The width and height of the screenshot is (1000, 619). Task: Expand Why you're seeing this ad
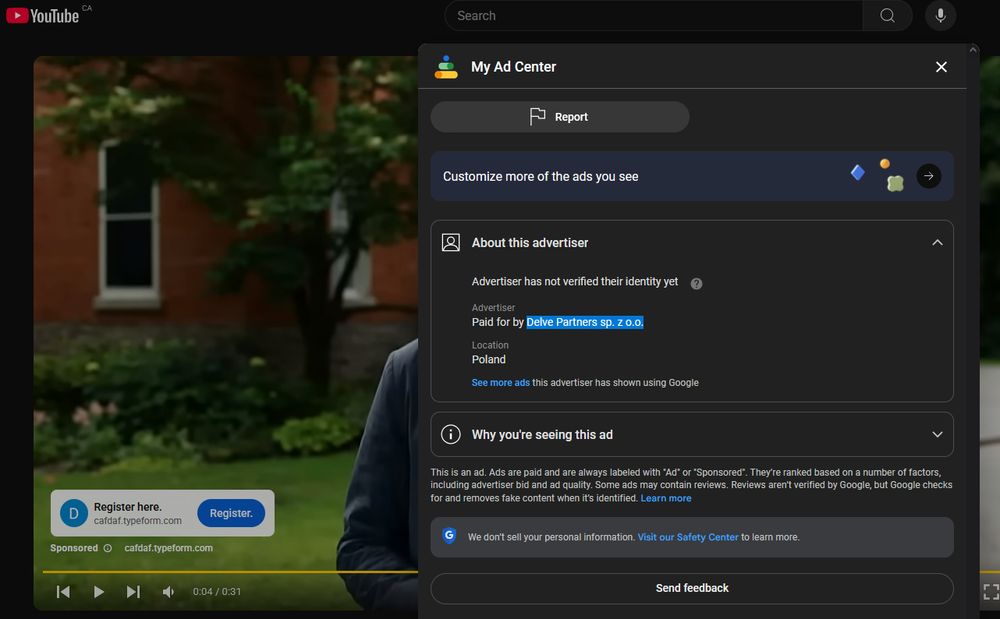click(x=936, y=435)
